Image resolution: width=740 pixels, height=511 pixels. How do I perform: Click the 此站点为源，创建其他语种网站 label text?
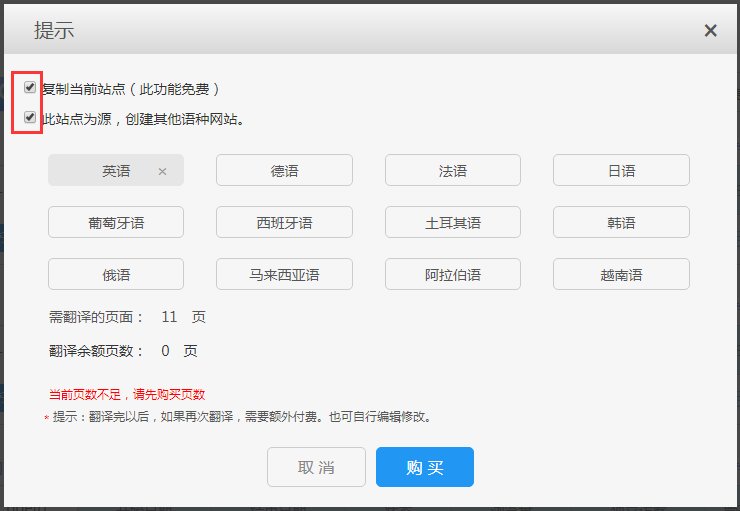click(143, 119)
